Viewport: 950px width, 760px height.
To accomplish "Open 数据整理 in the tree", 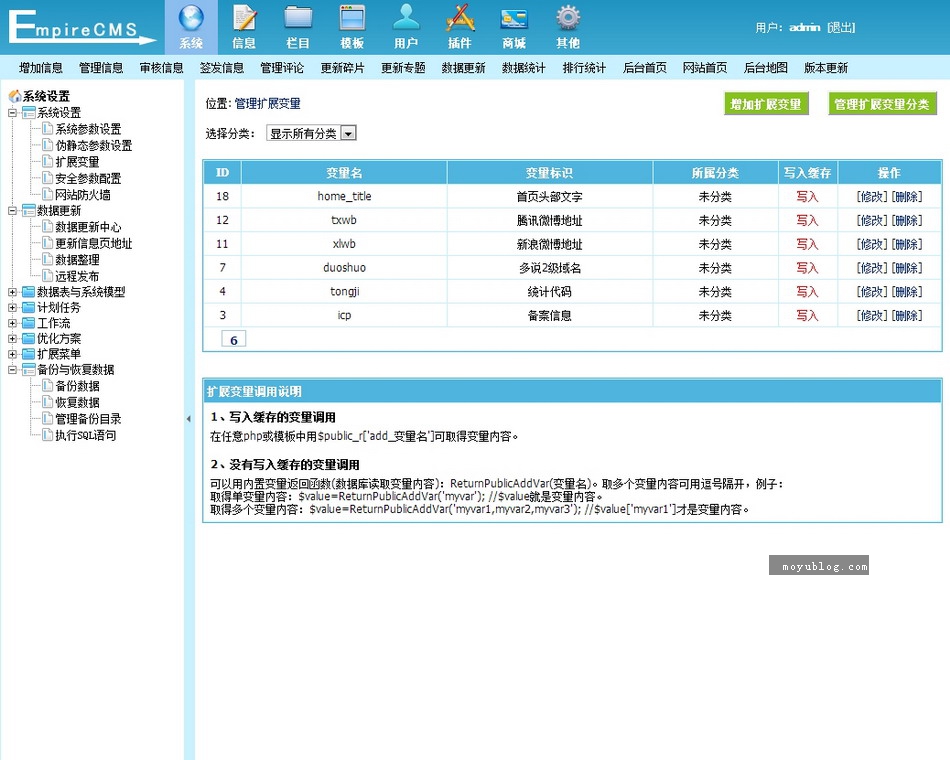I will (78, 259).
